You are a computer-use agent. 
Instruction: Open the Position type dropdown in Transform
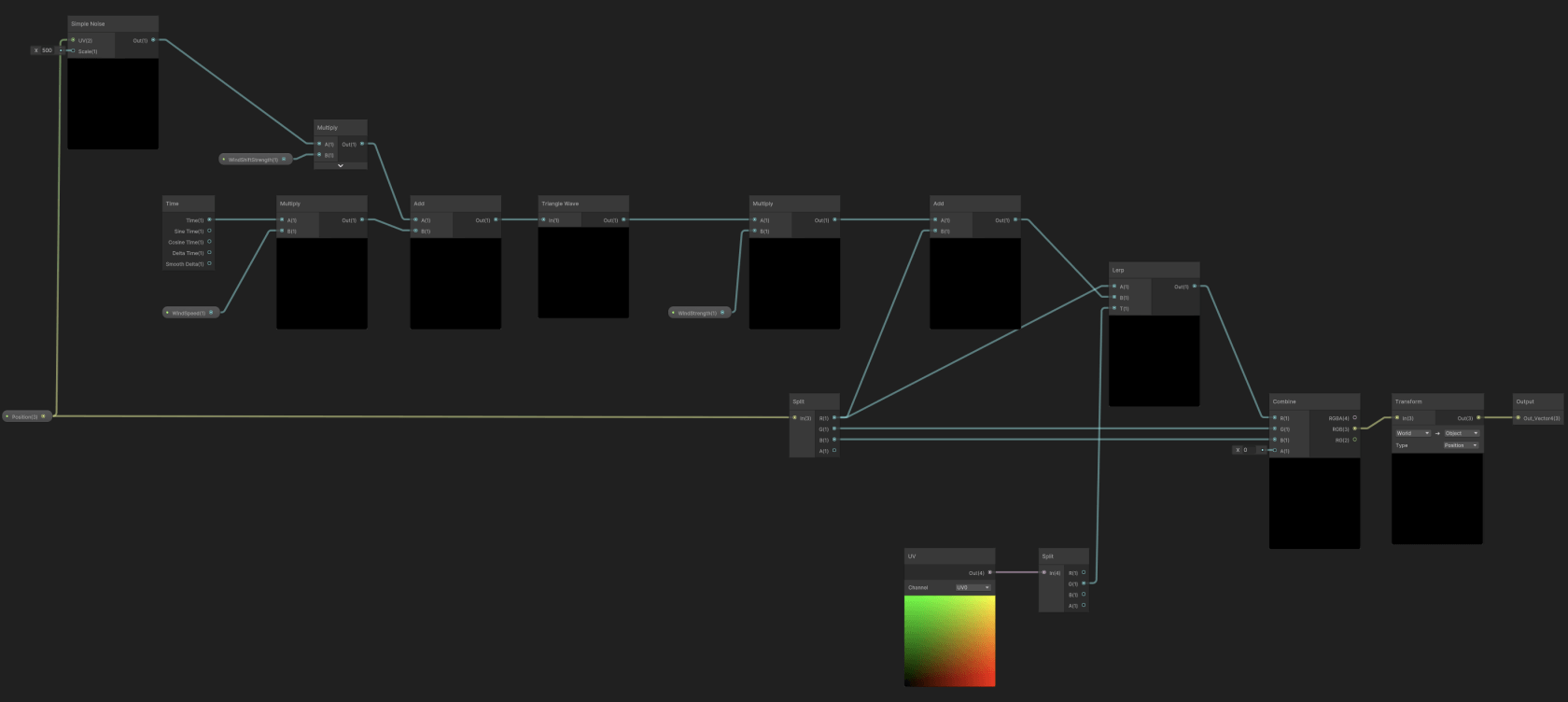tap(1462, 445)
